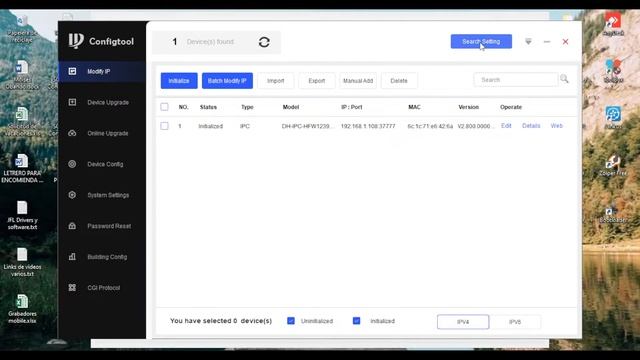Click the Initialize button
The width and height of the screenshot is (640, 360).
179,81
